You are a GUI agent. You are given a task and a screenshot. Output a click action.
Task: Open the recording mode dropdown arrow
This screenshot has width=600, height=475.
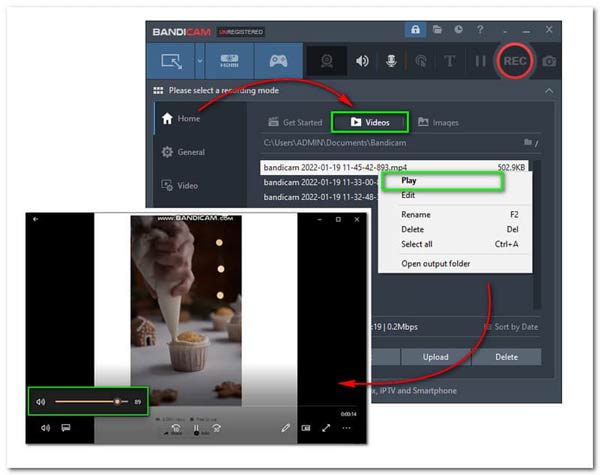coord(200,61)
